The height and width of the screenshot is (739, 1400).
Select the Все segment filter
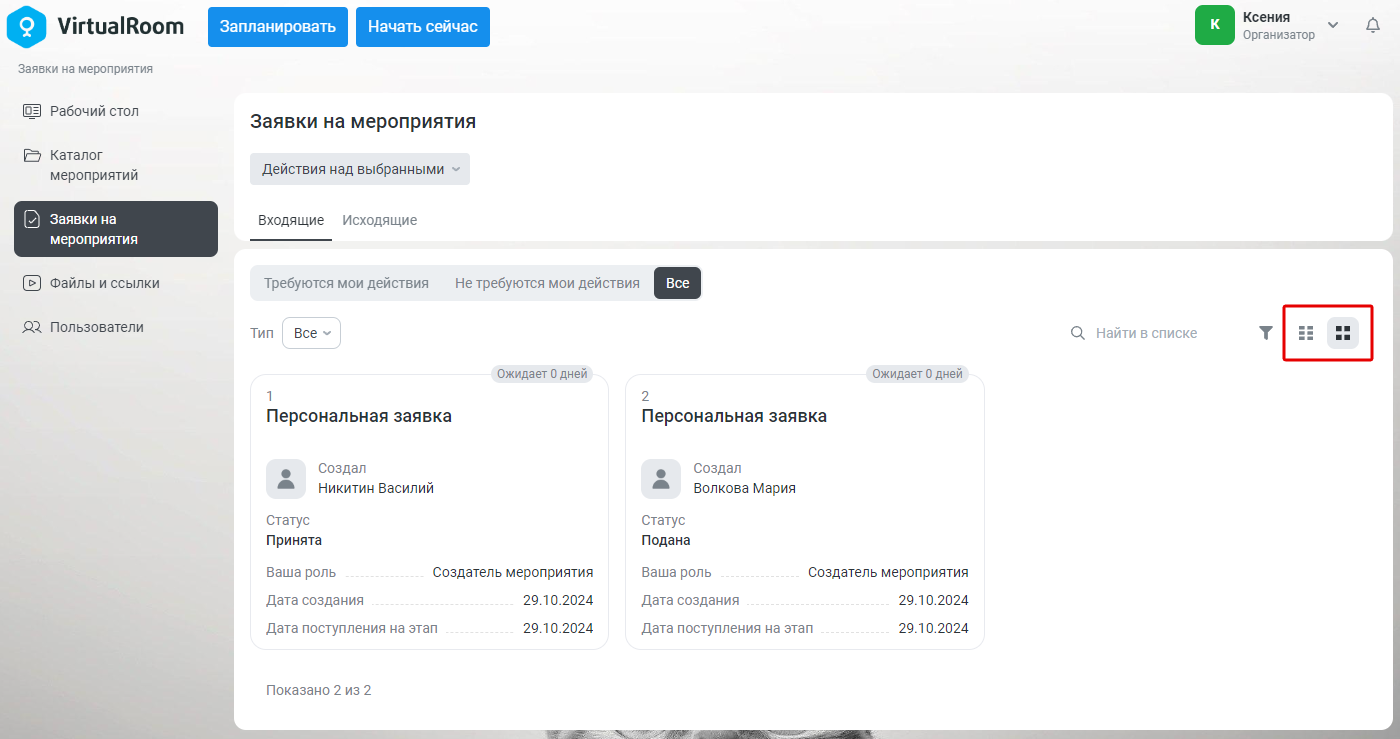pos(678,283)
